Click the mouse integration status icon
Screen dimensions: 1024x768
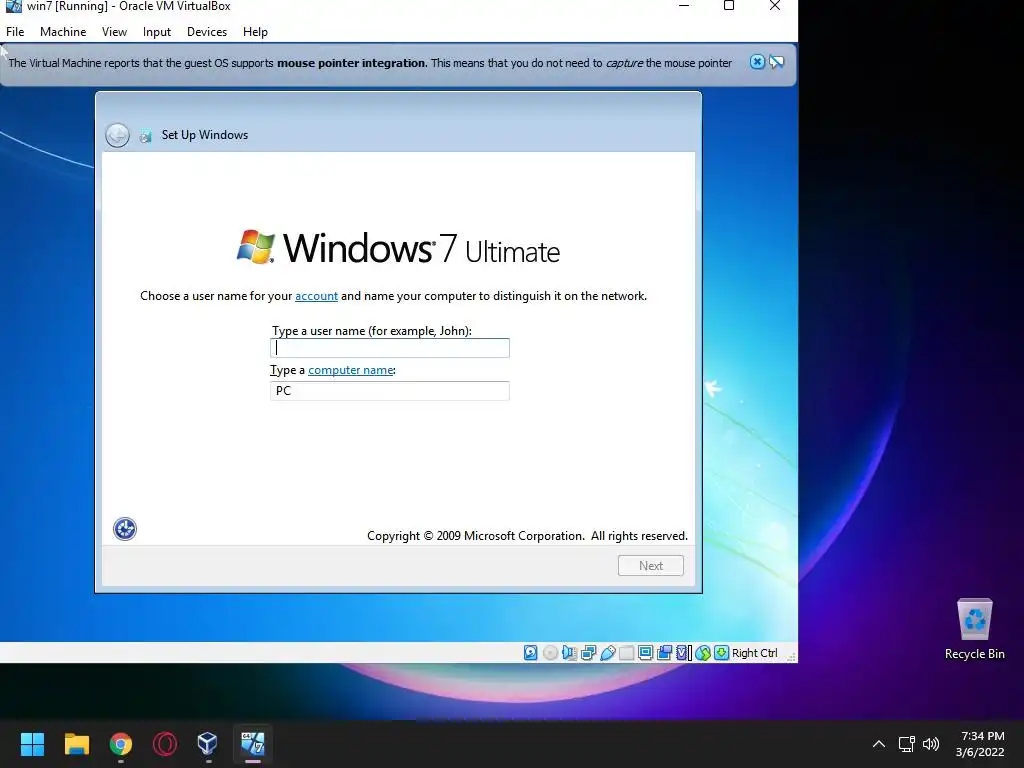703,652
